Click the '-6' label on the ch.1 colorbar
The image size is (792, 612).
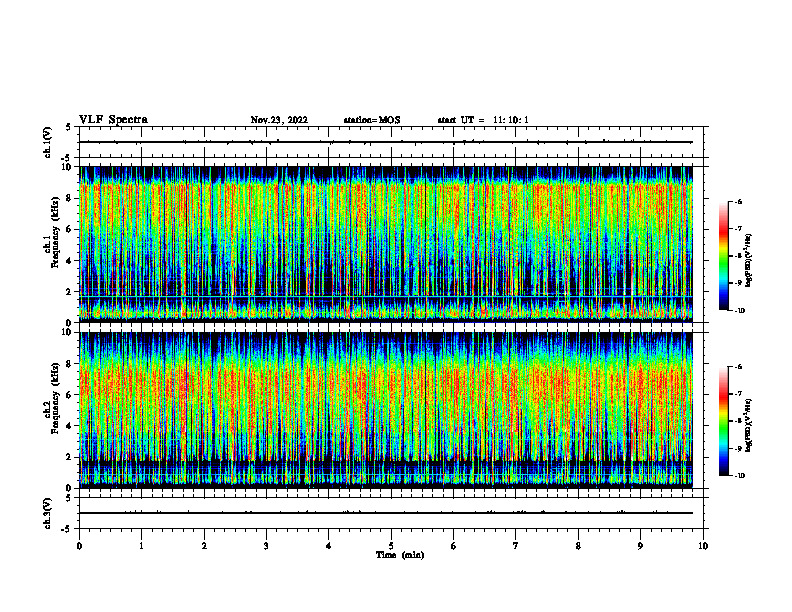[738, 201]
